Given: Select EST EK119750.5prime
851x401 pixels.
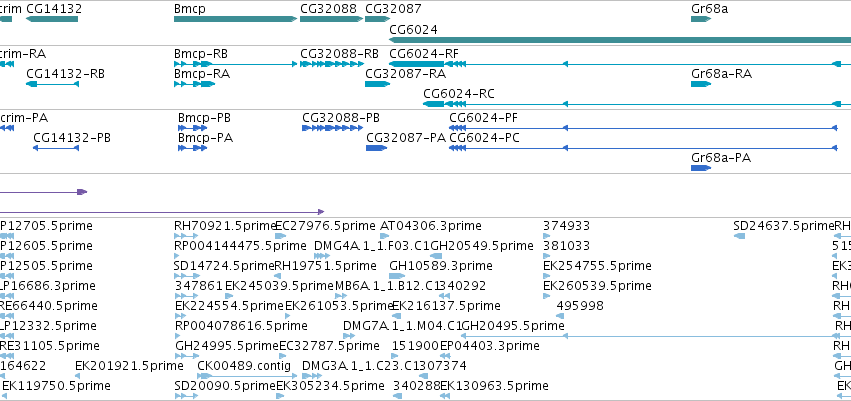Looking at the screenshot, I should (3, 396).
